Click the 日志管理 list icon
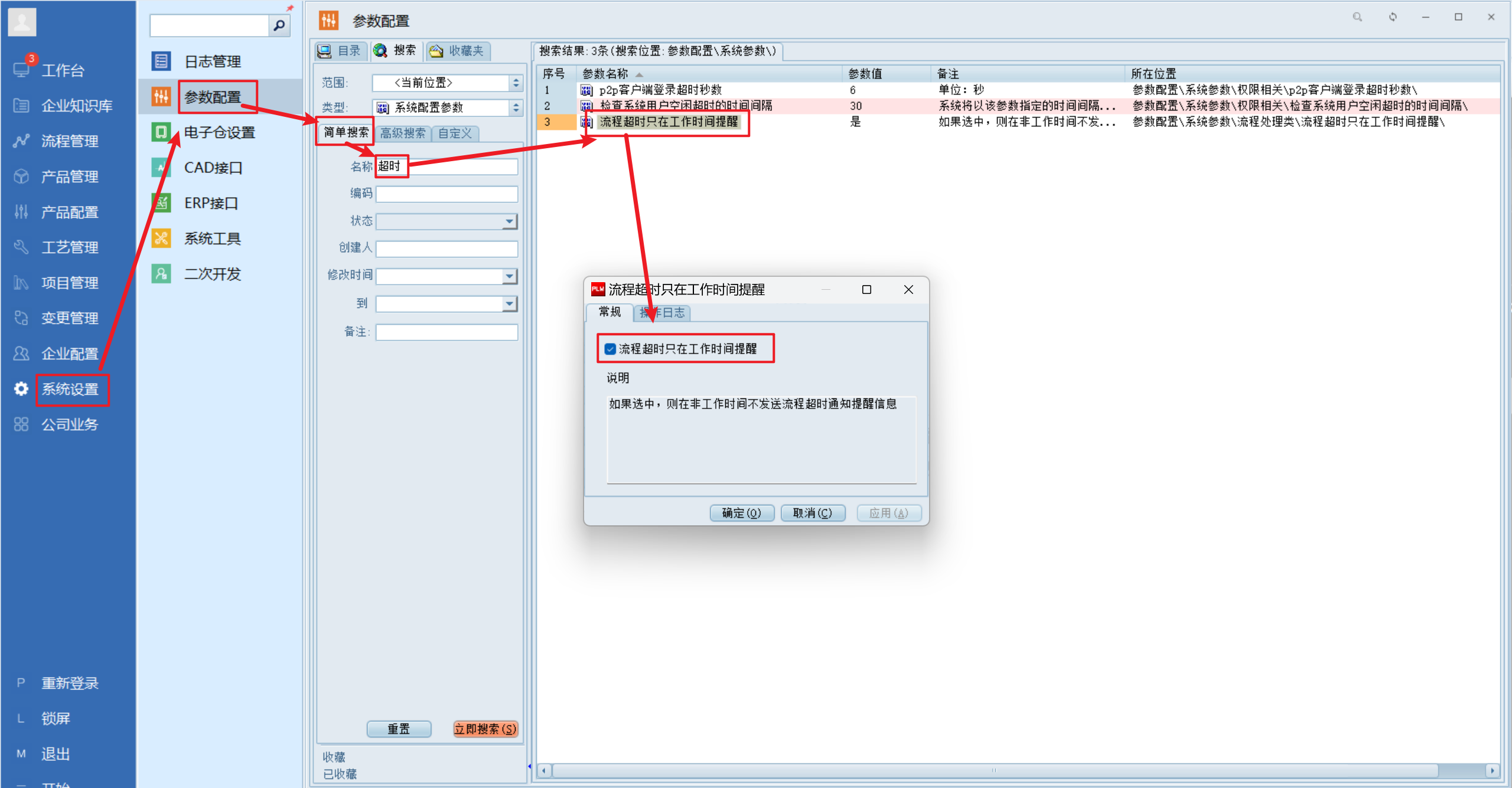The height and width of the screenshot is (788, 1512). click(161, 61)
